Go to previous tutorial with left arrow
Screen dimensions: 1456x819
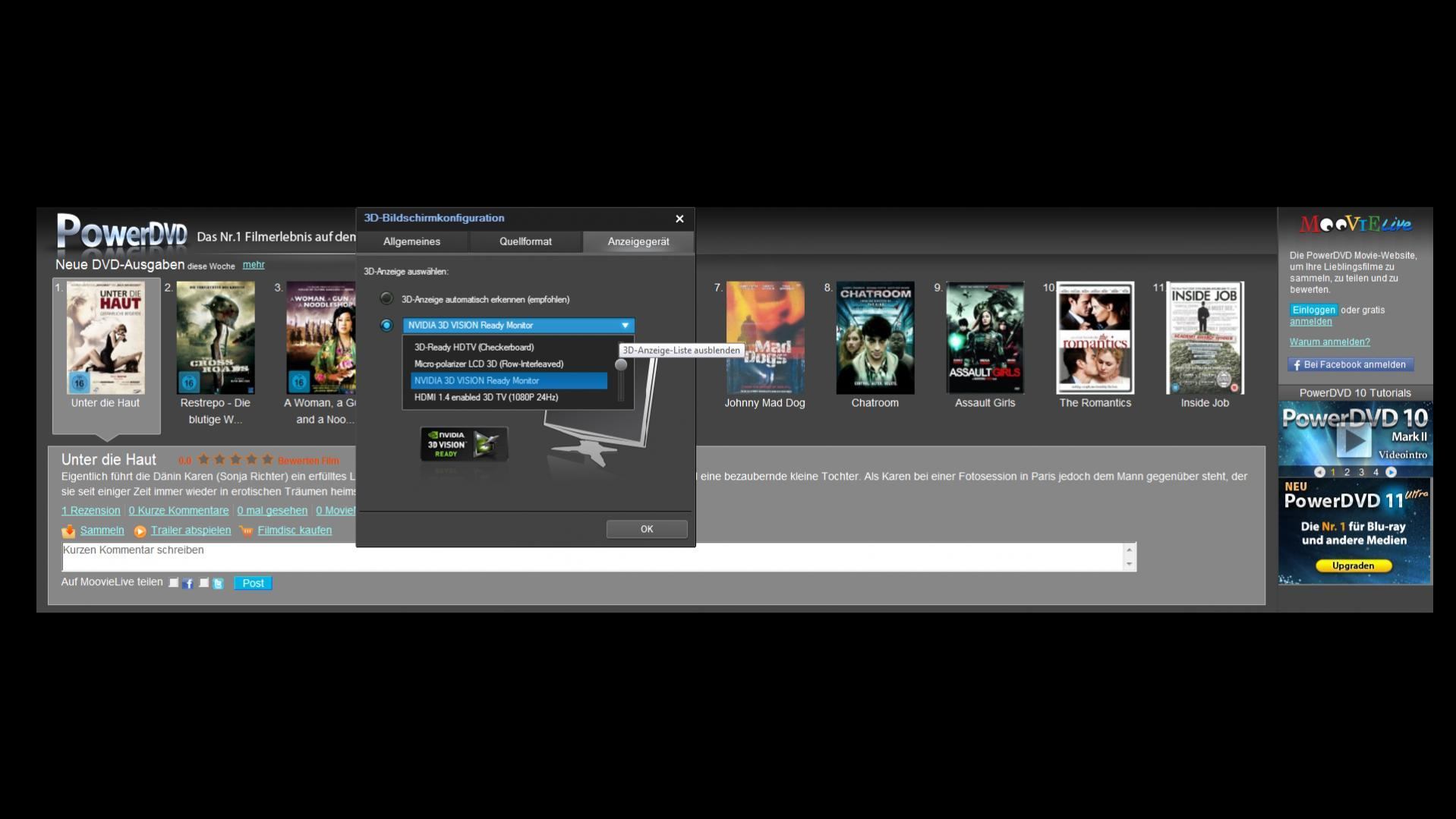[x=1319, y=472]
